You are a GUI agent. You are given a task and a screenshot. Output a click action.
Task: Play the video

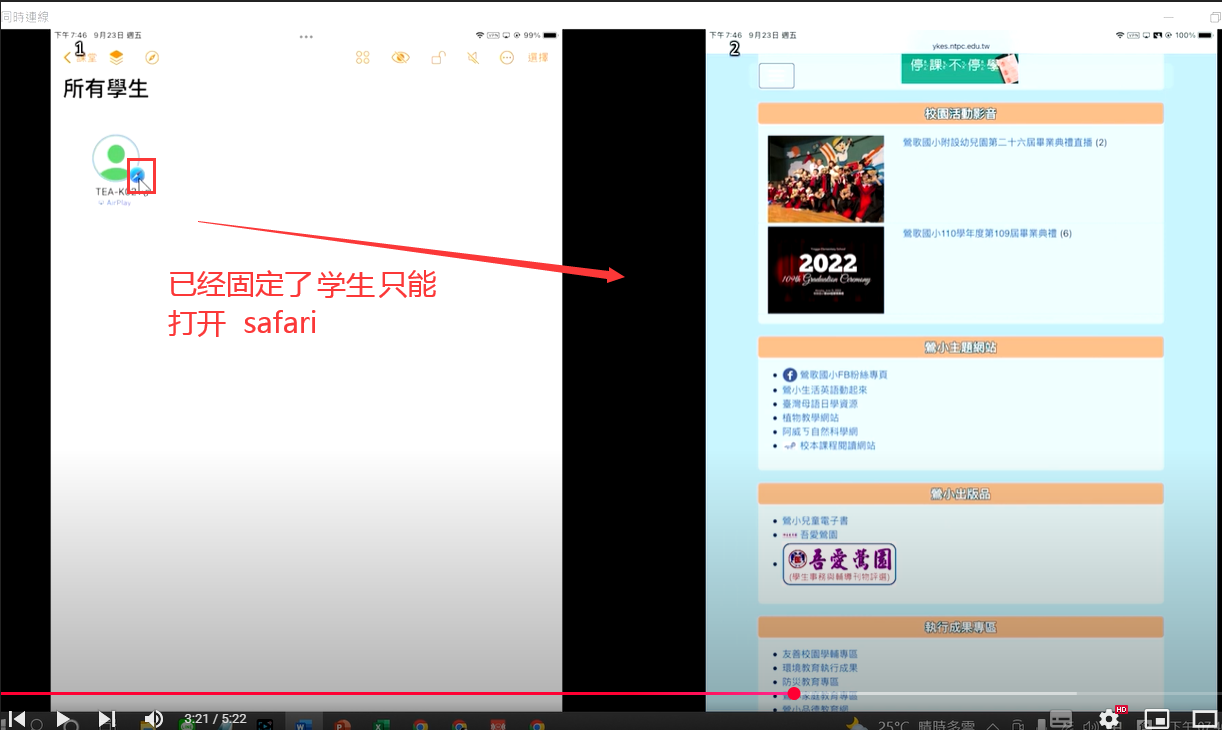(63, 718)
